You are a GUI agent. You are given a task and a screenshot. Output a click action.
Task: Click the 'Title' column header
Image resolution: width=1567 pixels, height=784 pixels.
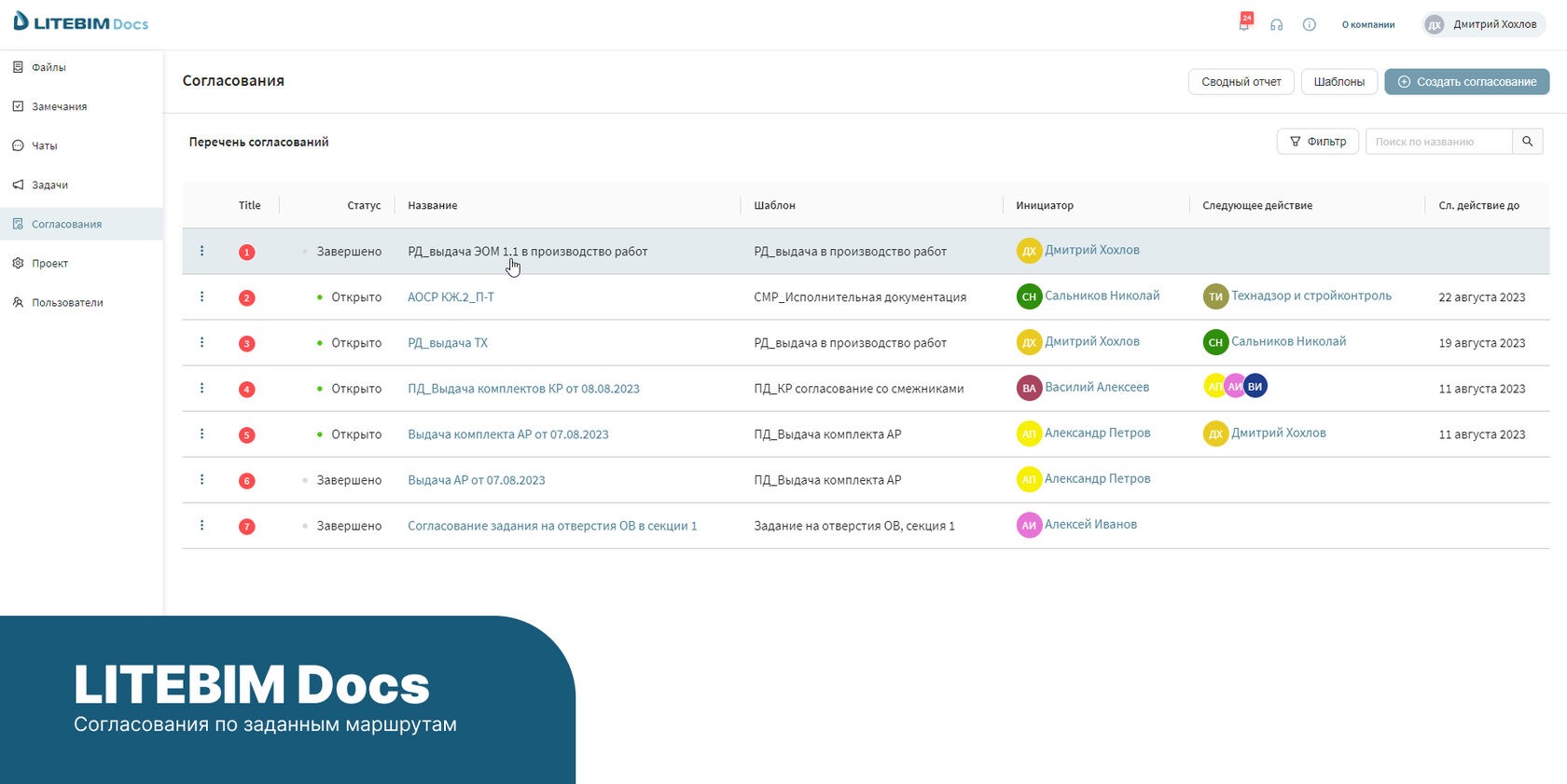249,205
